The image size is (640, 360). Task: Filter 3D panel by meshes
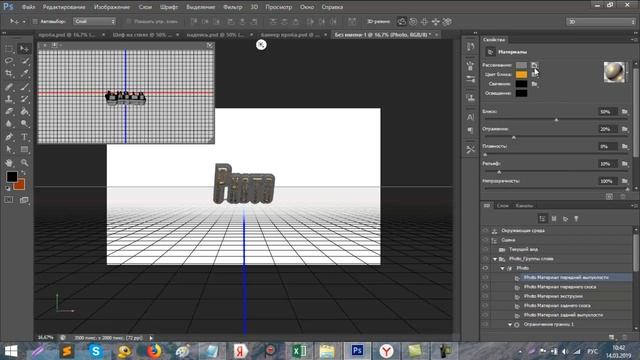pyautogui.click(x=554, y=219)
